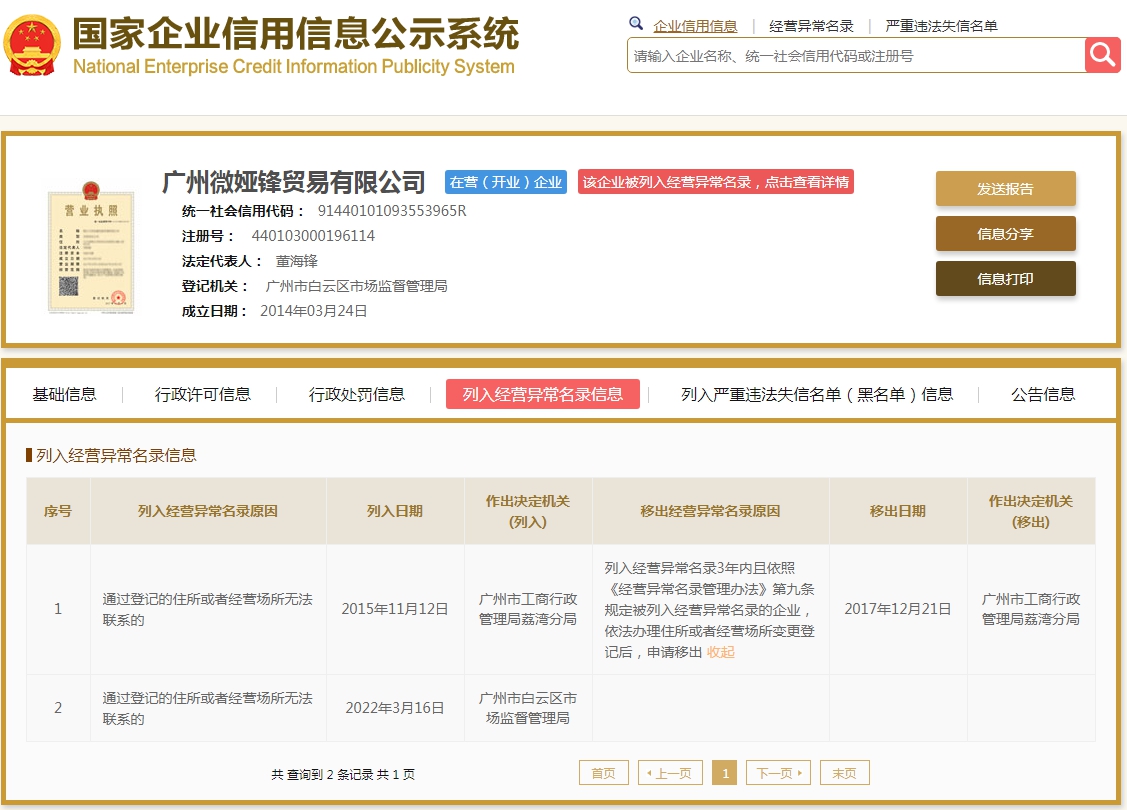Go to 首页 in pagination
Viewport: 1127px width, 810px height.
tap(604, 773)
